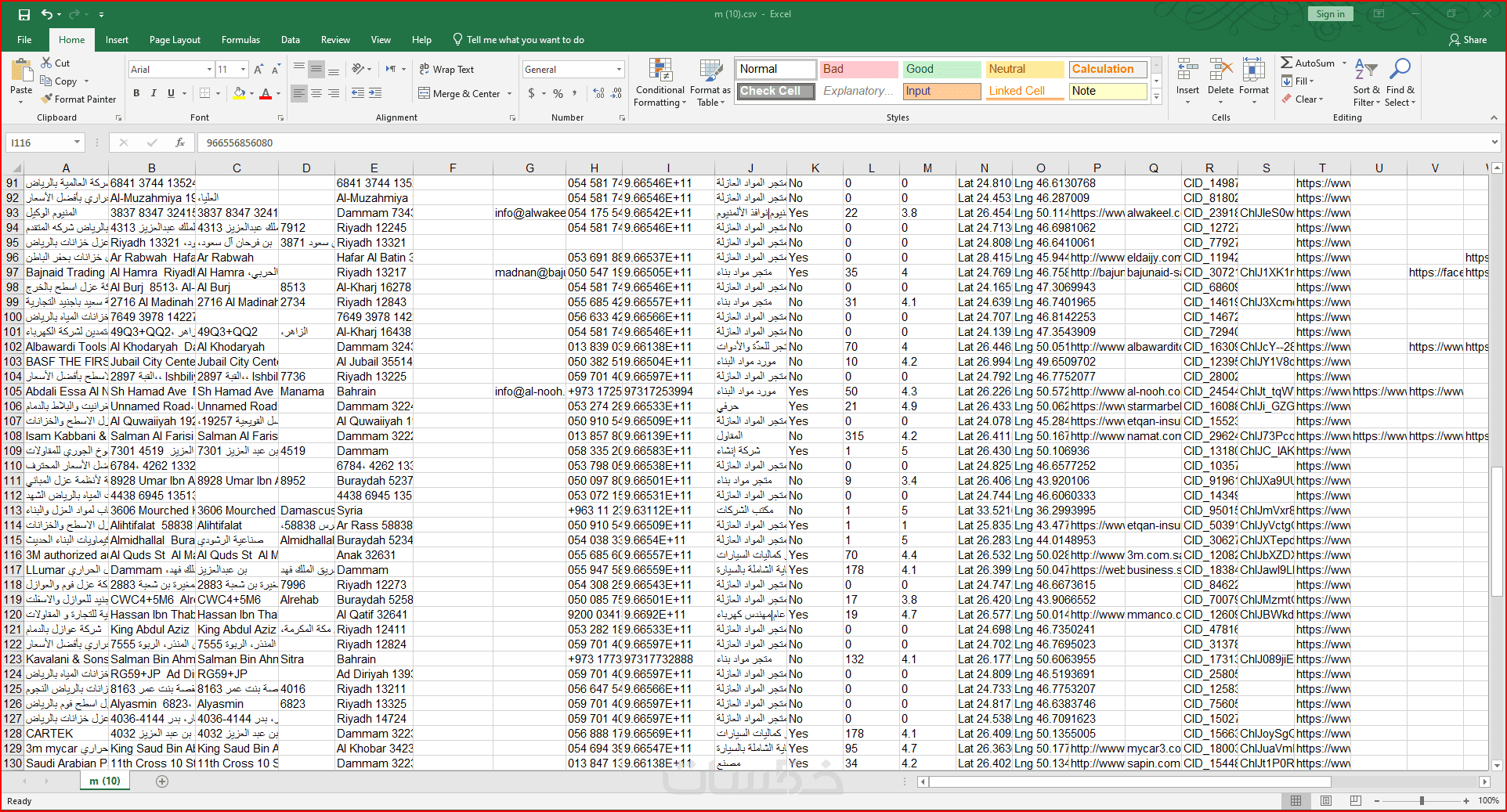This screenshot has height=812, width=1507.
Task: Toggle Align Right
Action: point(334,93)
